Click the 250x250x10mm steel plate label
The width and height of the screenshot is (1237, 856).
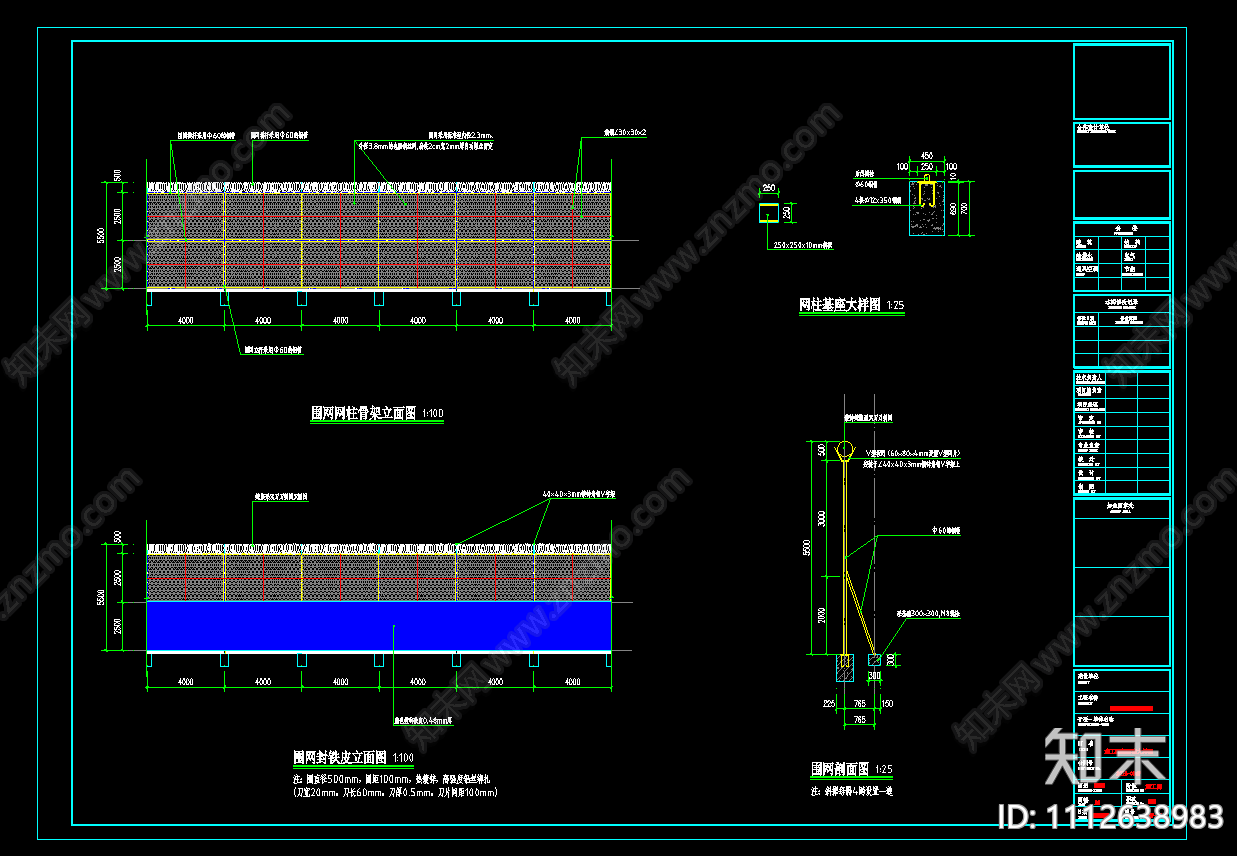pyautogui.click(x=803, y=245)
